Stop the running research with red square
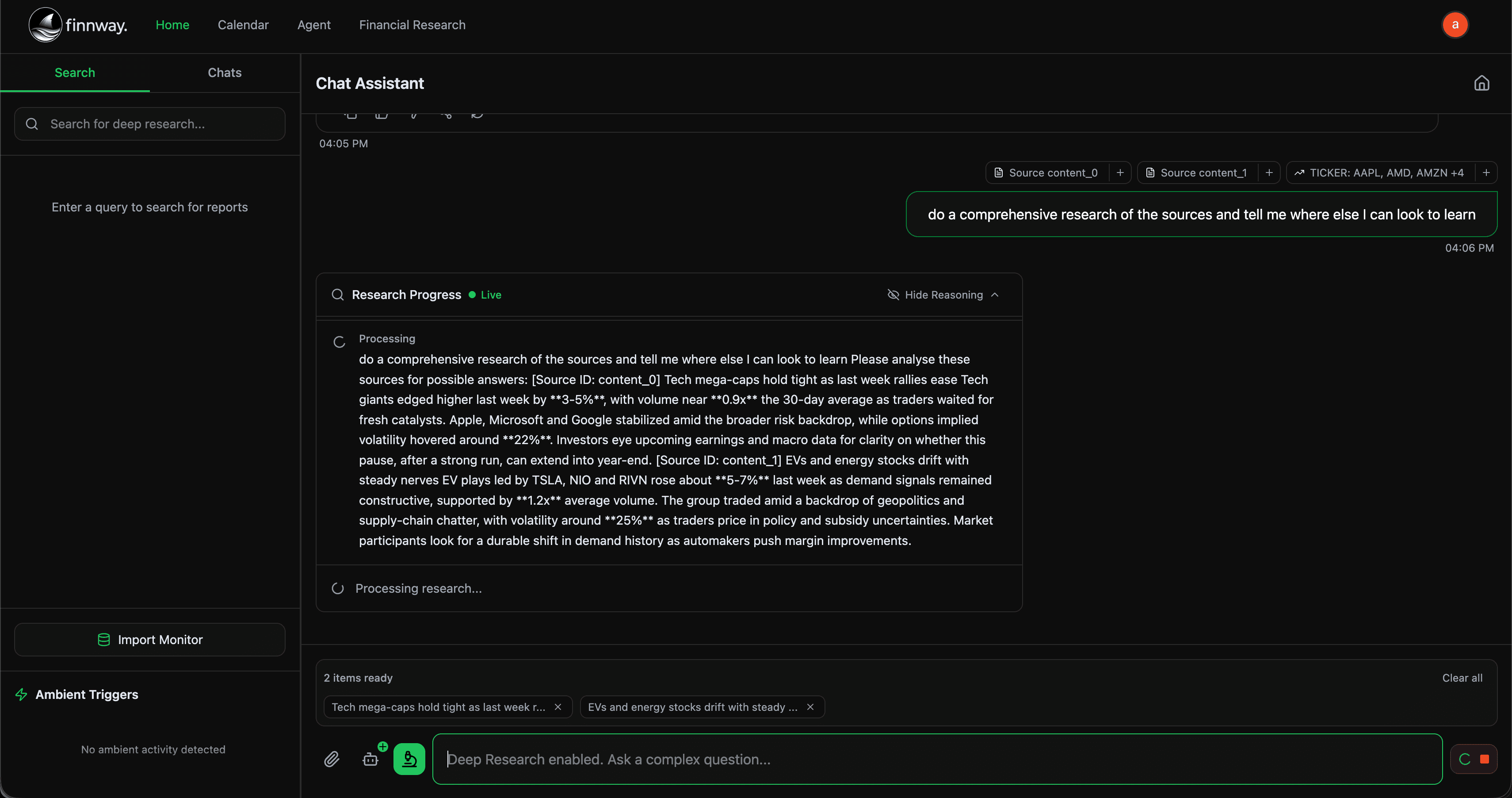The image size is (1512, 798). pyautogui.click(x=1485, y=759)
